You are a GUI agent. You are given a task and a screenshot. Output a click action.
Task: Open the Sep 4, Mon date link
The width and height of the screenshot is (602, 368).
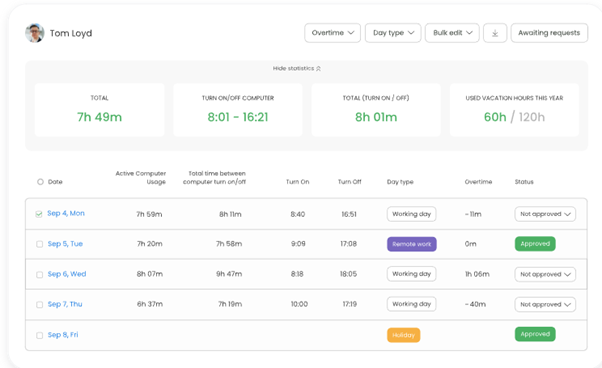(x=66, y=213)
